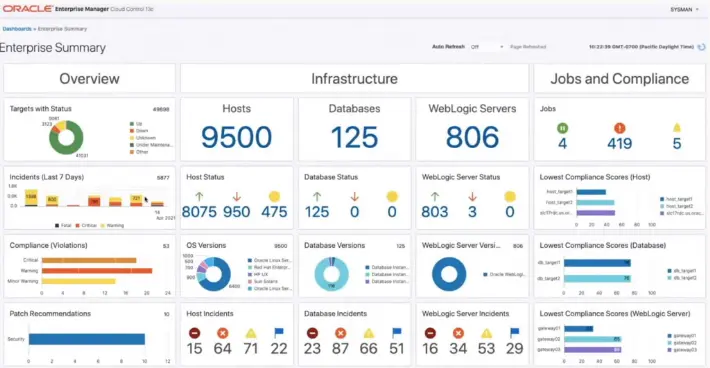The height and width of the screenshot is (368, 710).
Task: Click the blue flag icon in Host Incidents
Action: [279, 333]
